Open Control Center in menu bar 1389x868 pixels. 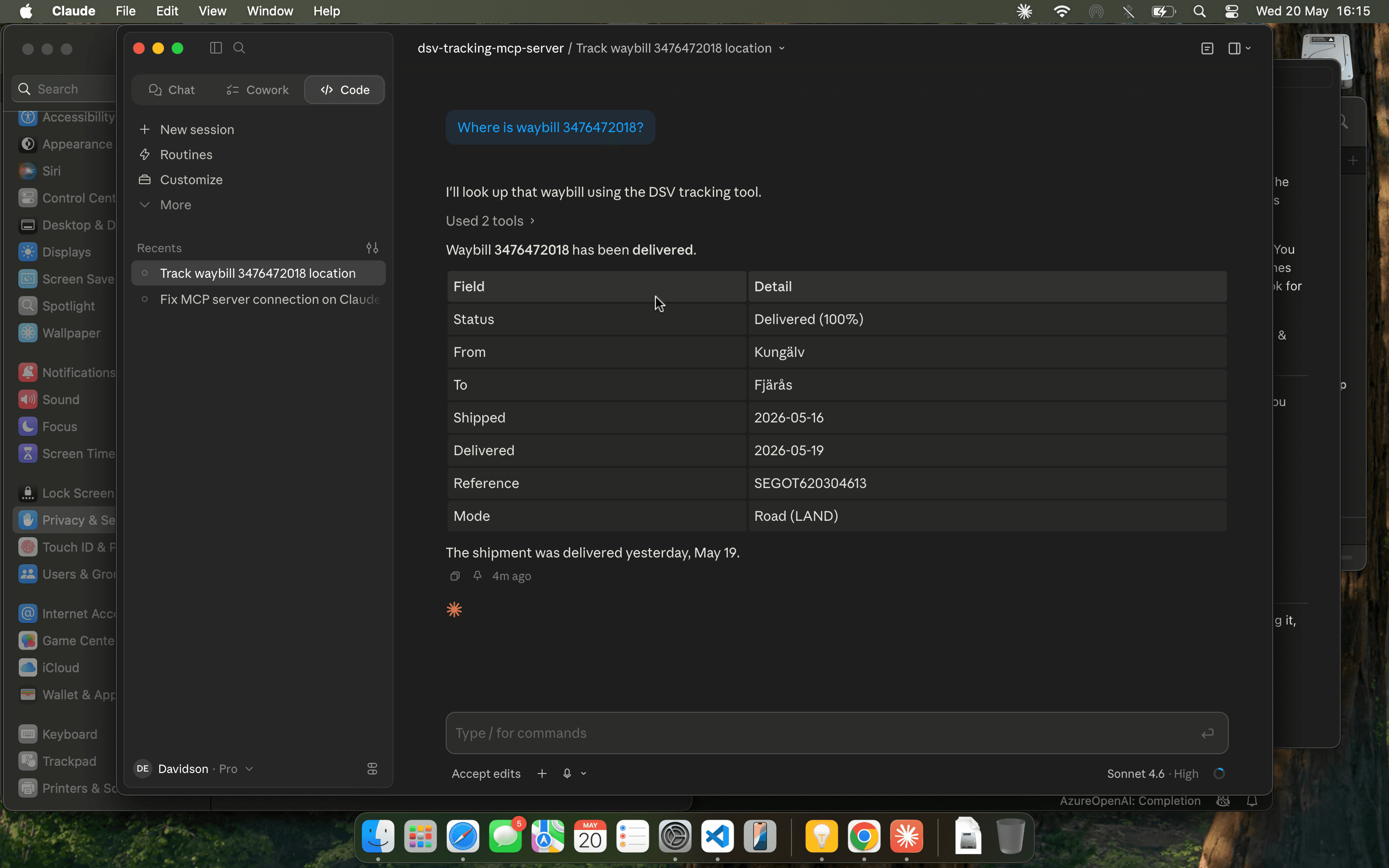pyautogui.click(x=1232, y=11)
